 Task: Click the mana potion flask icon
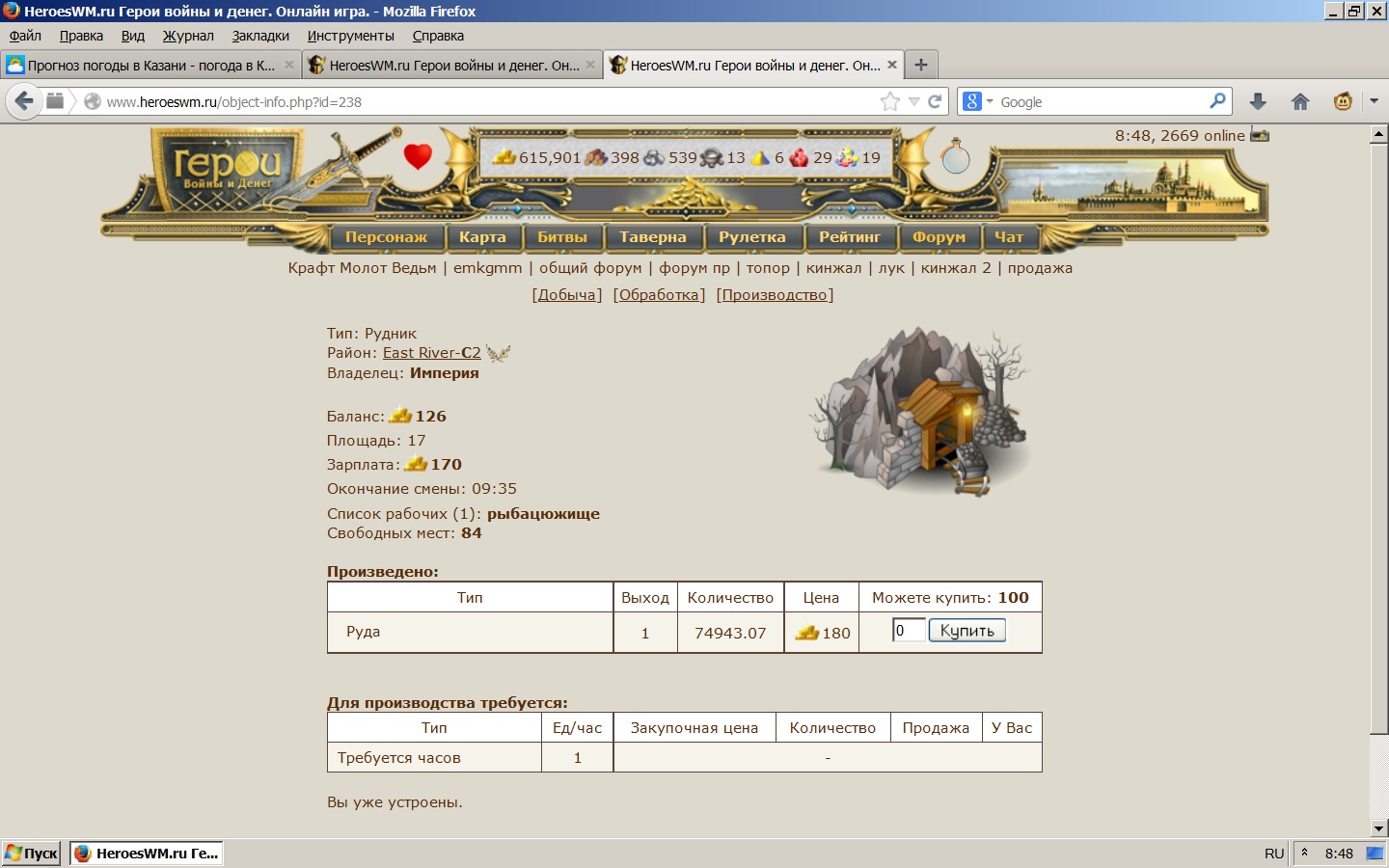click(x=955, y=155)
